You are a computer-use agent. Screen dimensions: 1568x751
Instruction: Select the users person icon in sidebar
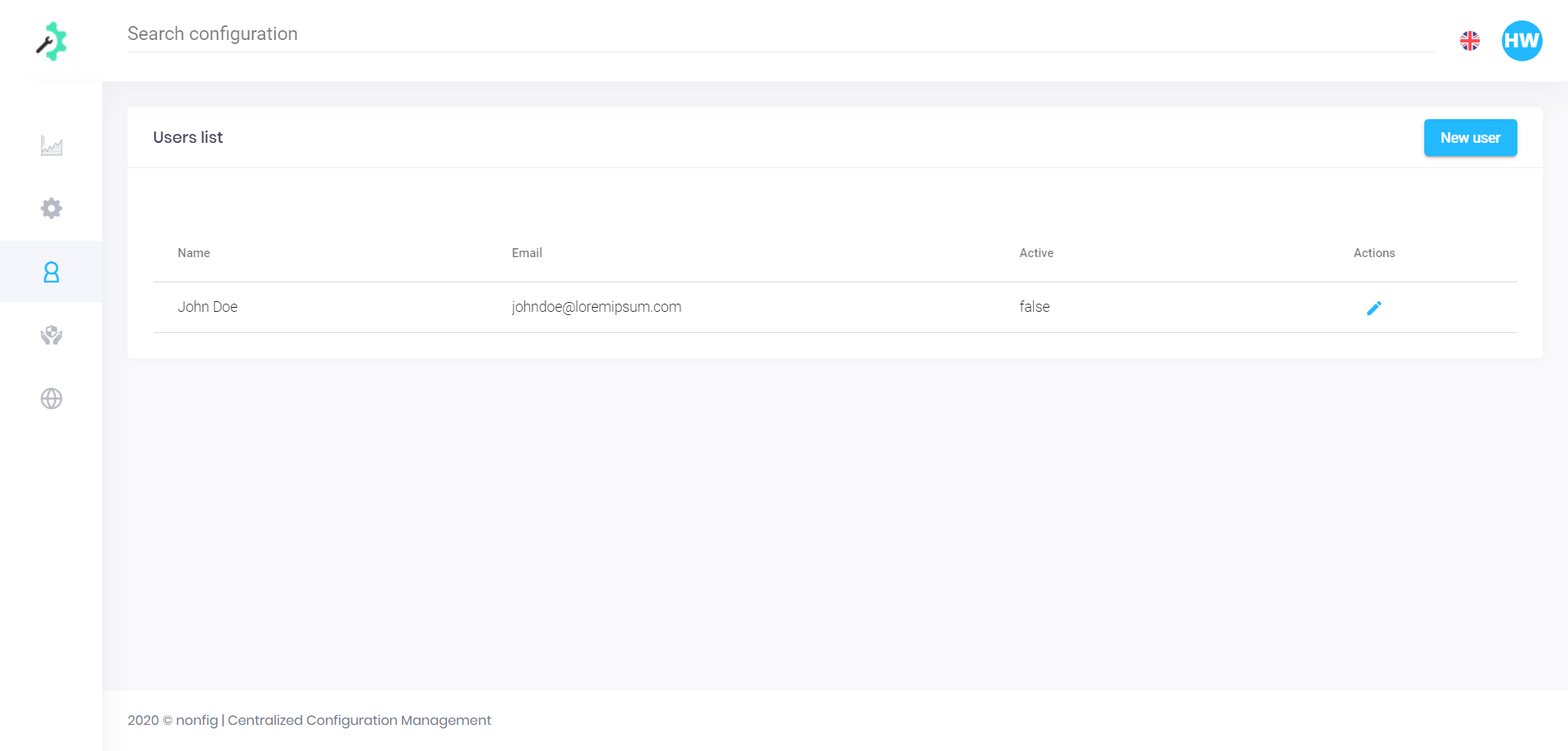(51, 272)
